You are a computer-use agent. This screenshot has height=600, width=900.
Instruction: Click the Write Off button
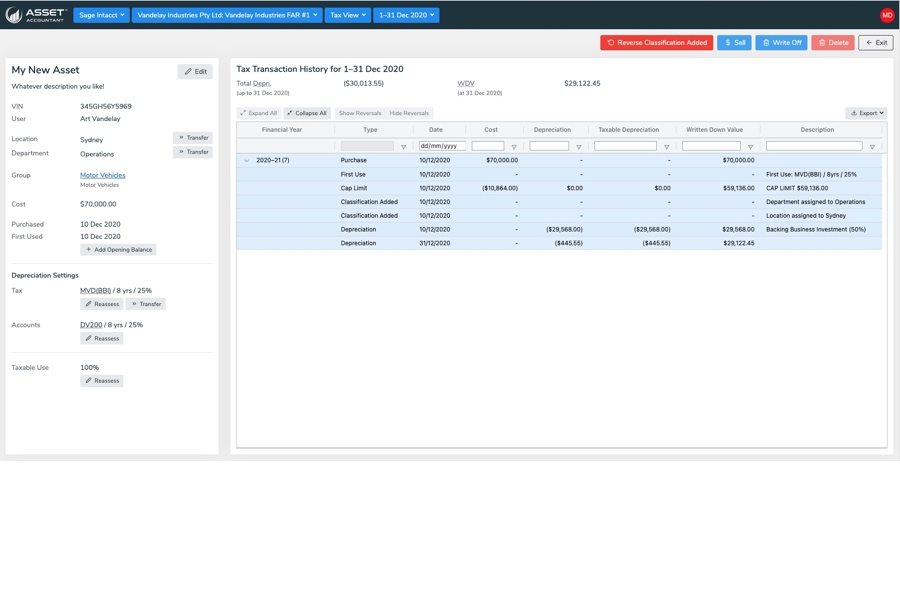781,43
